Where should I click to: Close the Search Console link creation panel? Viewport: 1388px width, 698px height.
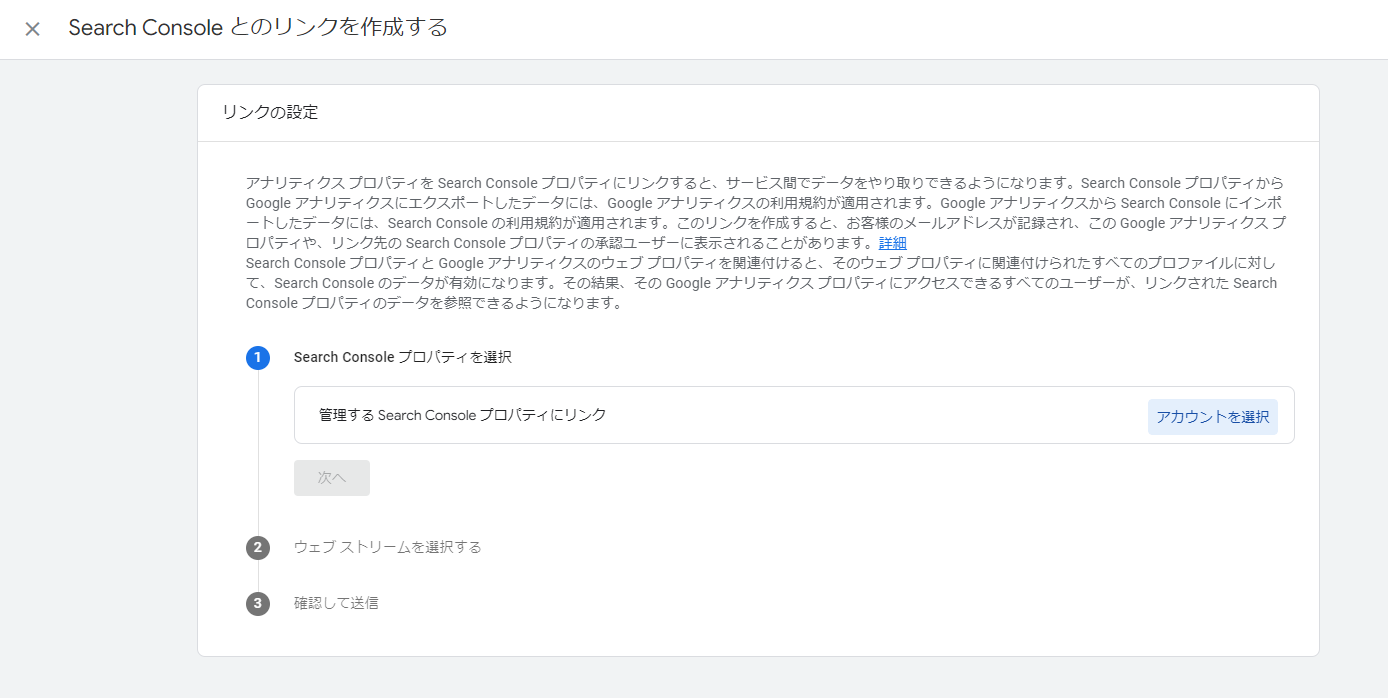click(32, 29)
